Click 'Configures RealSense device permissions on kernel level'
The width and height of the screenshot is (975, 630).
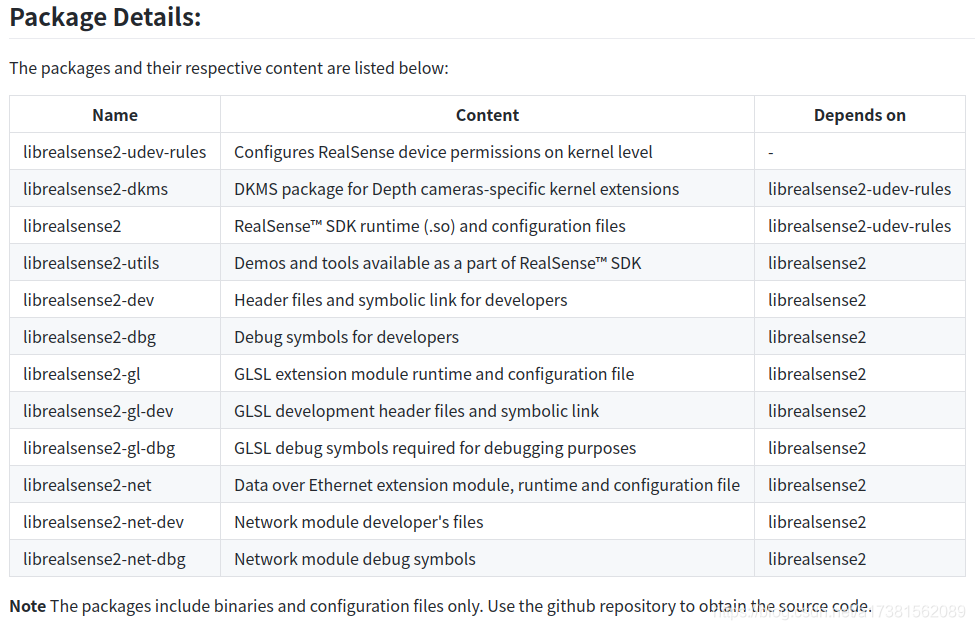click(x=443, y=152)
